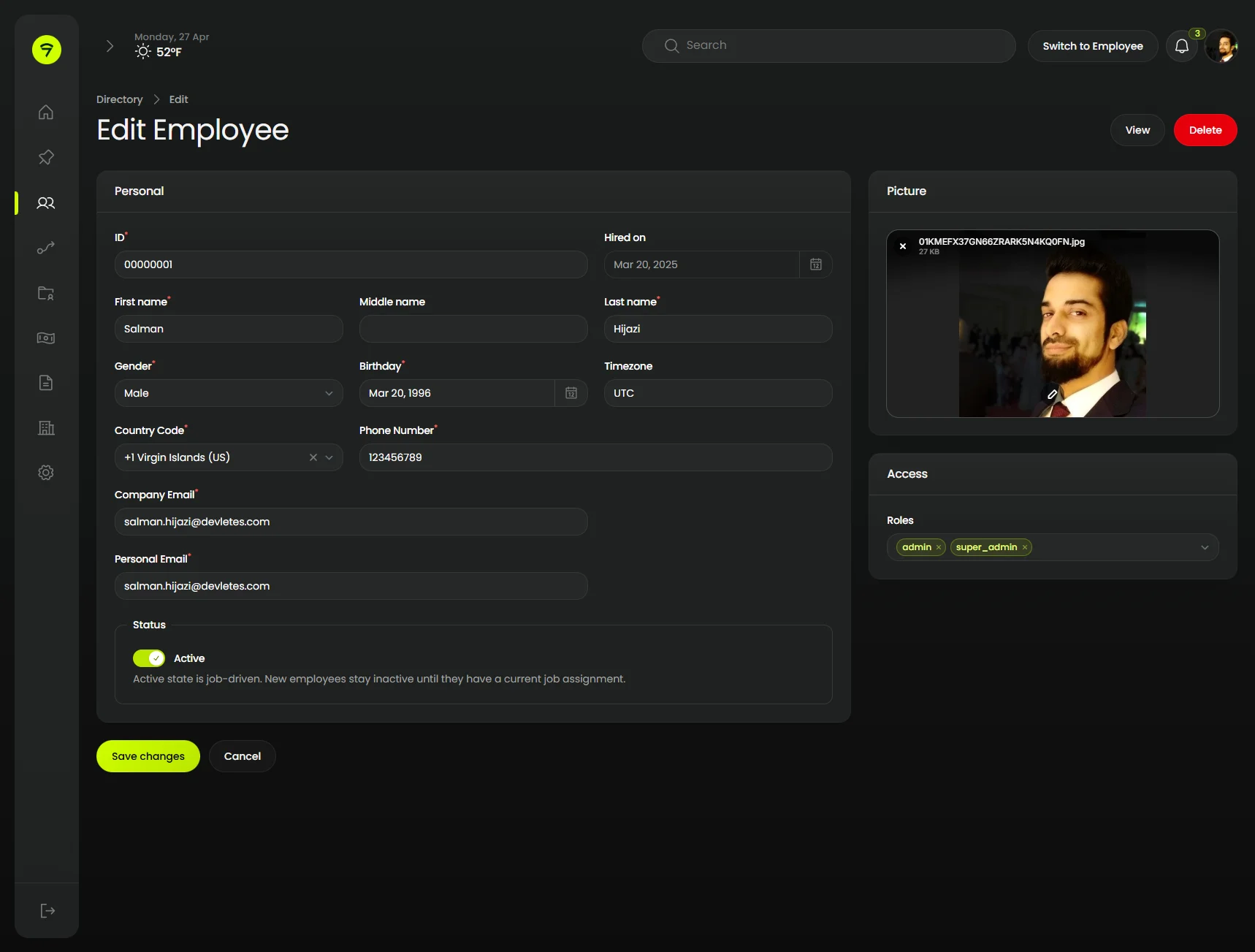Open the company building icon in sidebar
This screenshot has height=952, width=1255.
click(46, 428)
